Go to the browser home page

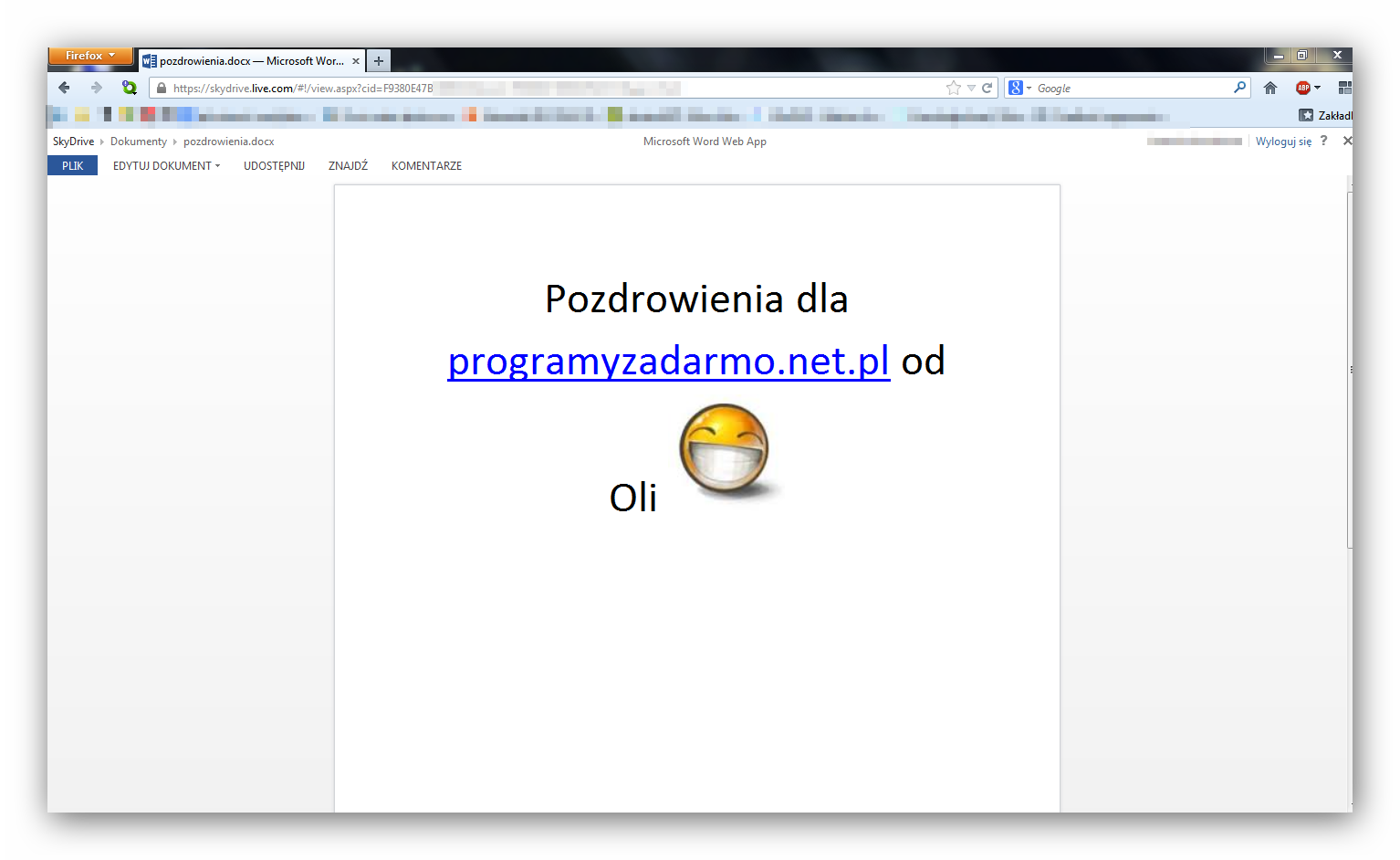[x=1270, y=88]
